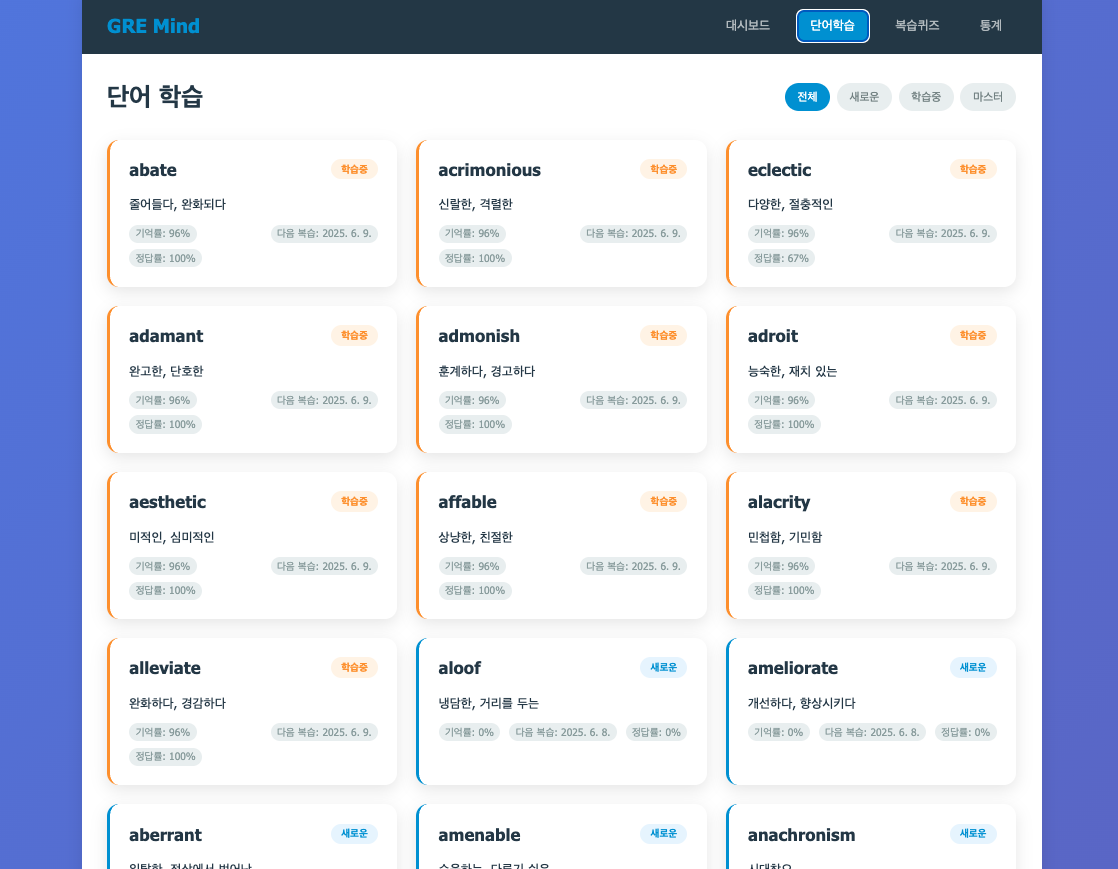Open the eclectic word card

coord(871,213)
